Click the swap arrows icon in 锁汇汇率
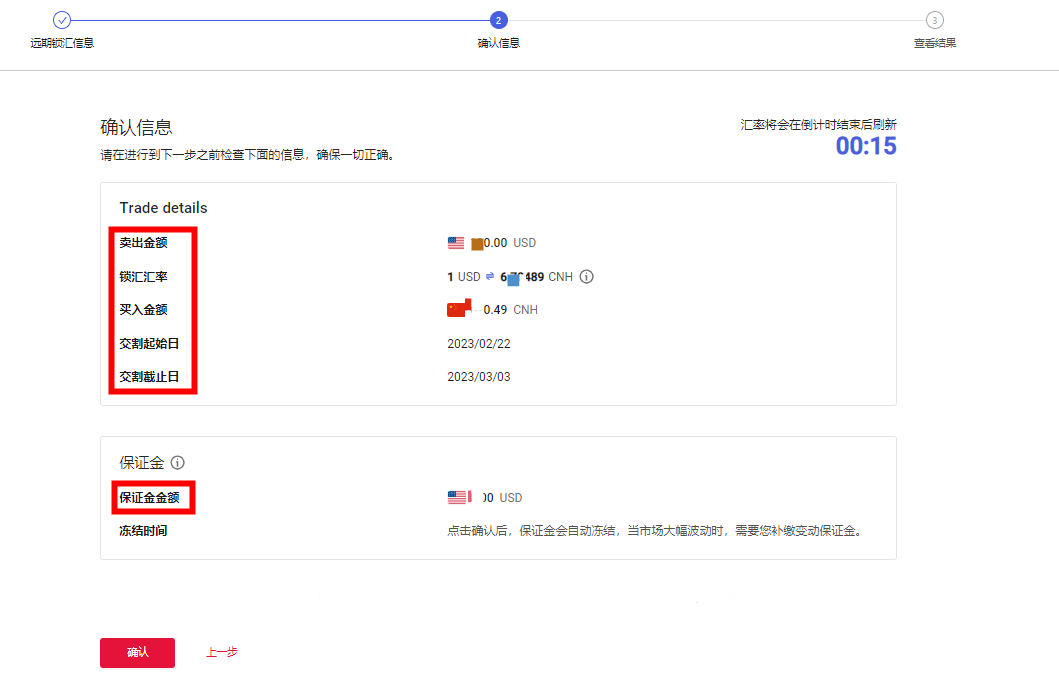The width and height of the screenshot is (1059, 692). [x=490, y=277]
